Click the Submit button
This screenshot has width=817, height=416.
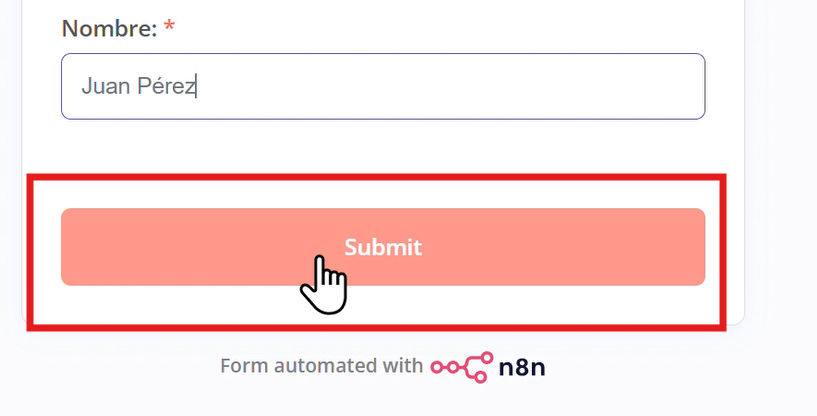click(x=383, y=247)
